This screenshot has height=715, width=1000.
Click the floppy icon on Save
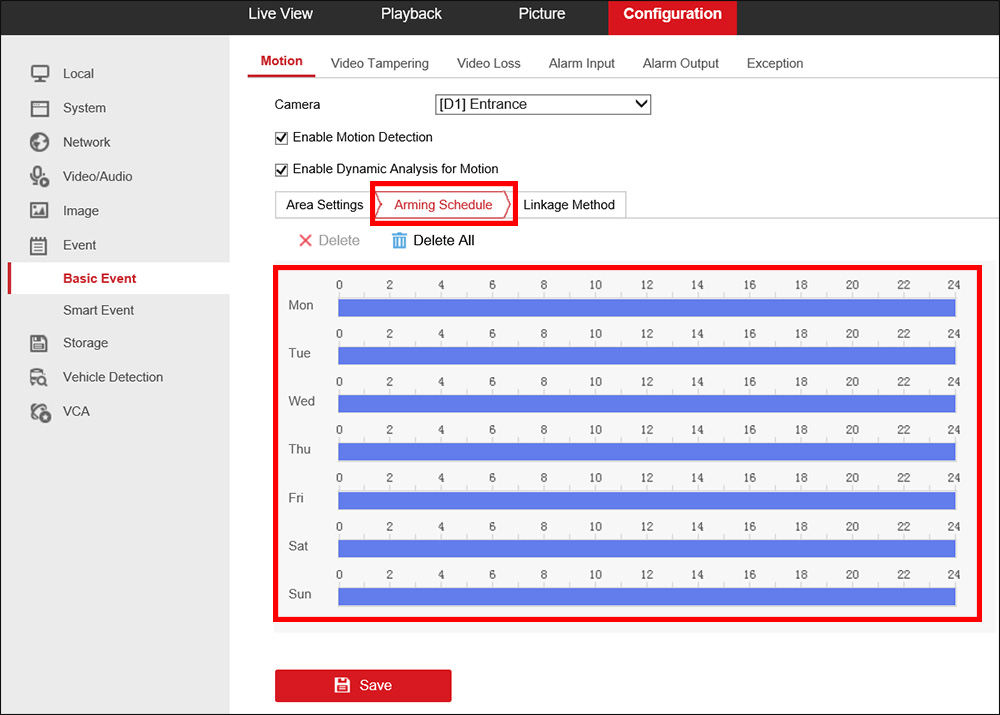pos(342,685)
